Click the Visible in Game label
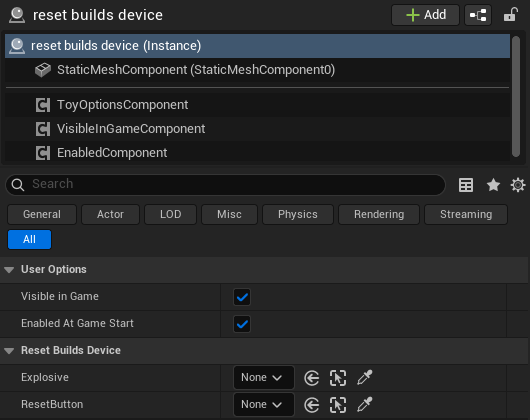Image resolution: width=530 pixels, height=420 pixels. [x=60, y=296]
